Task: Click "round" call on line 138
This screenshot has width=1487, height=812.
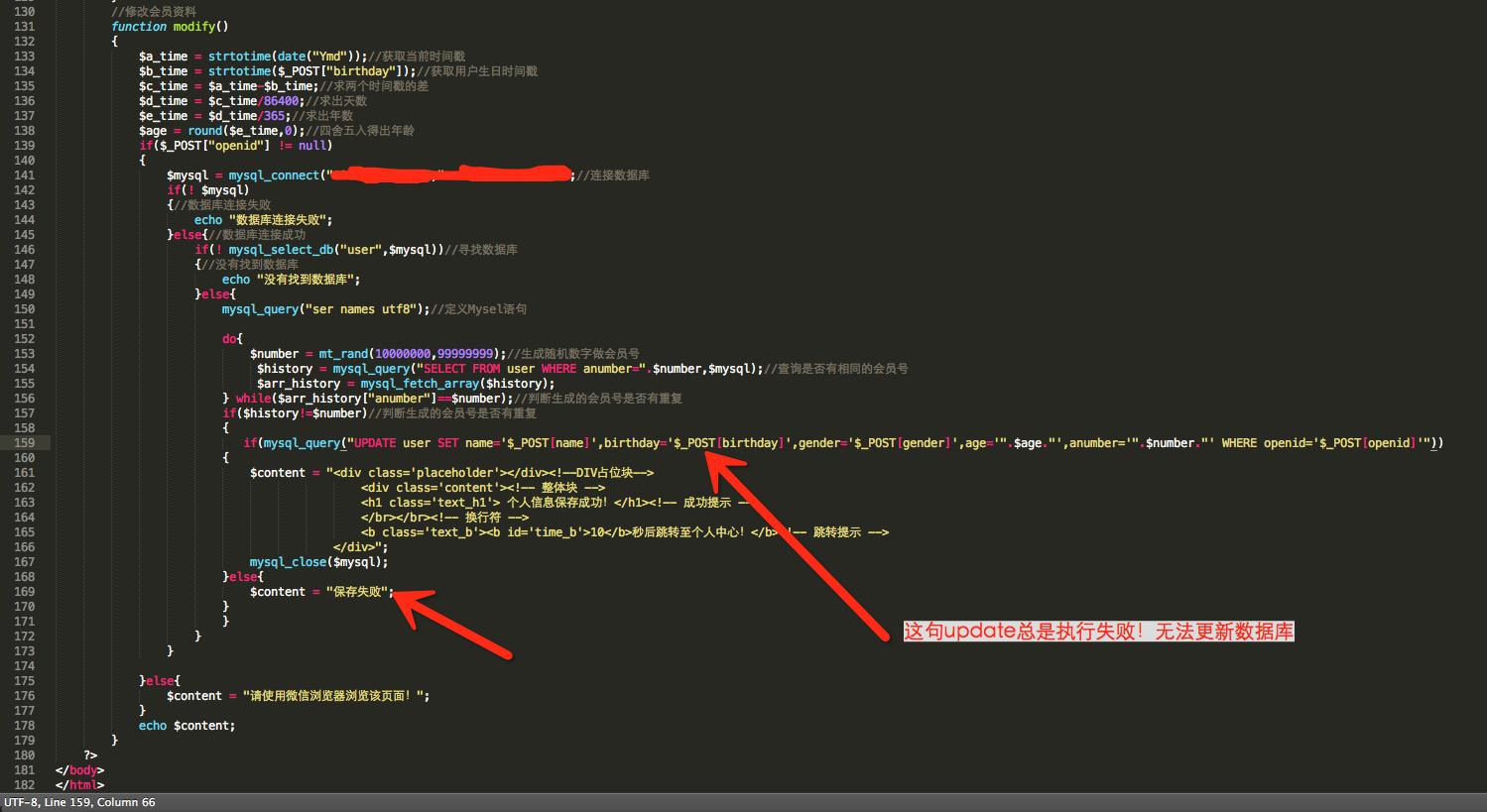Action: pos(205,131)
